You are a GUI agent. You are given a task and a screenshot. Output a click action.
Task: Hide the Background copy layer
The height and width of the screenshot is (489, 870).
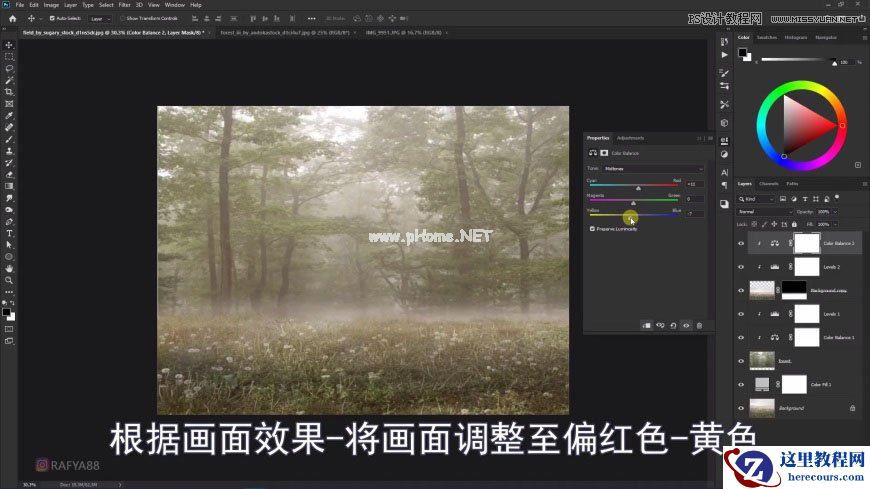point(741,290)
